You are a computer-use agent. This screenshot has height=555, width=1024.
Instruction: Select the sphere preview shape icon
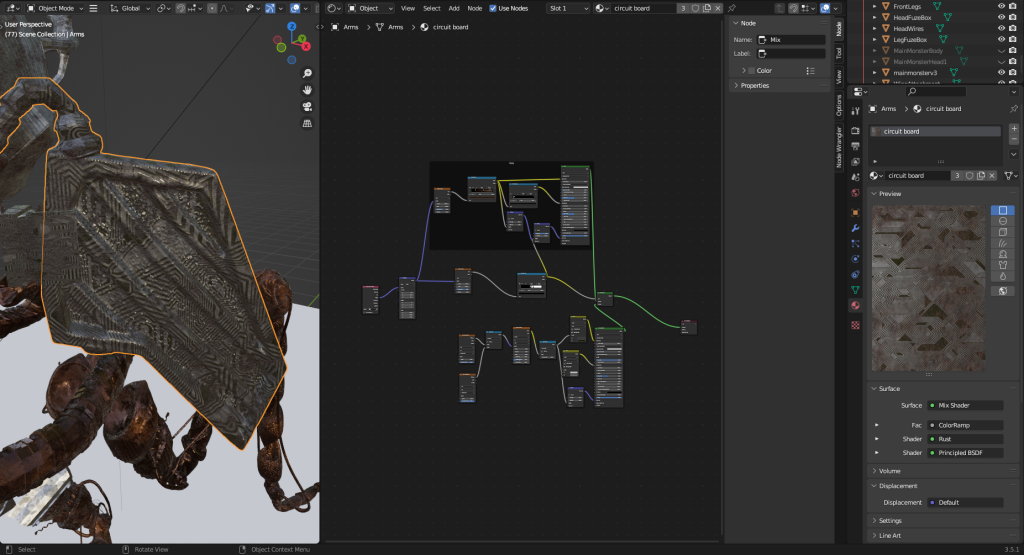coord(1002,221)
